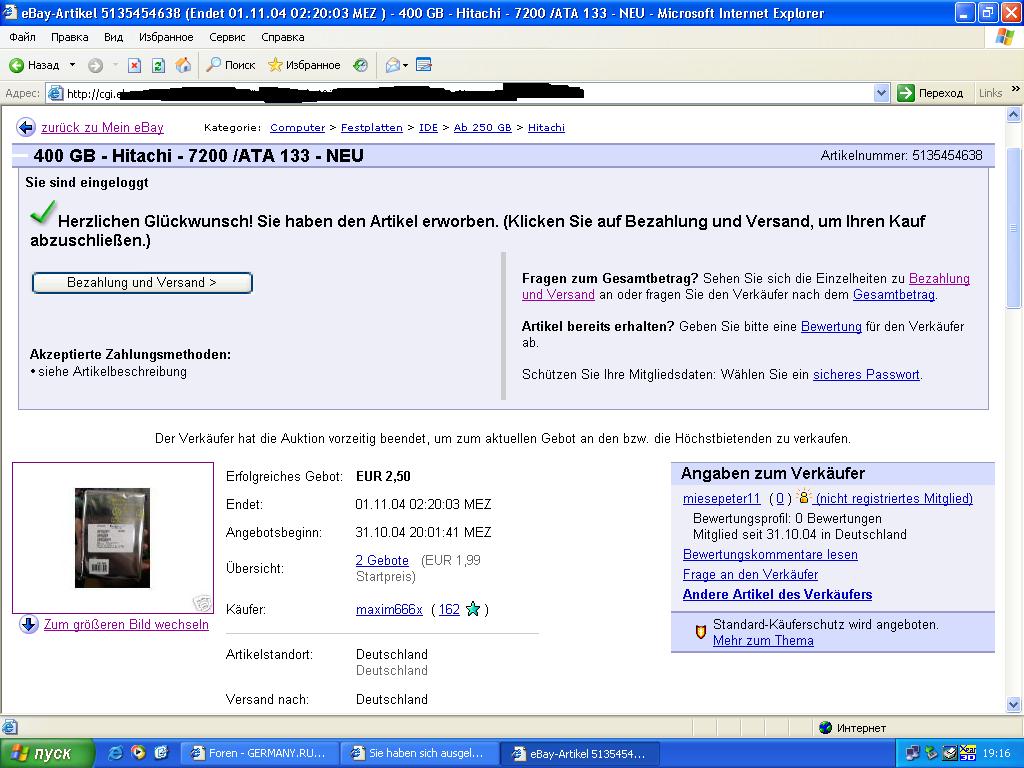Open the '2 Gebote' bid history link

tap(382, 560)
